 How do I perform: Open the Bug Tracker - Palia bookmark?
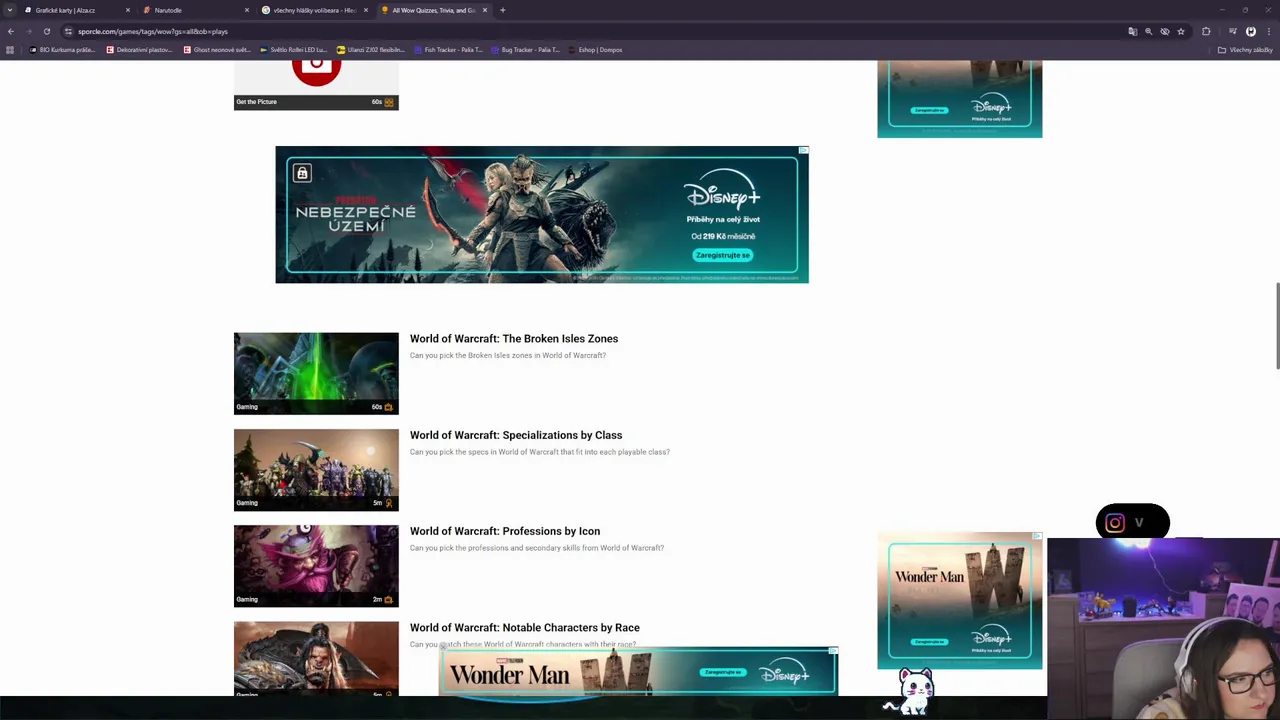click(x=525, y=50)
